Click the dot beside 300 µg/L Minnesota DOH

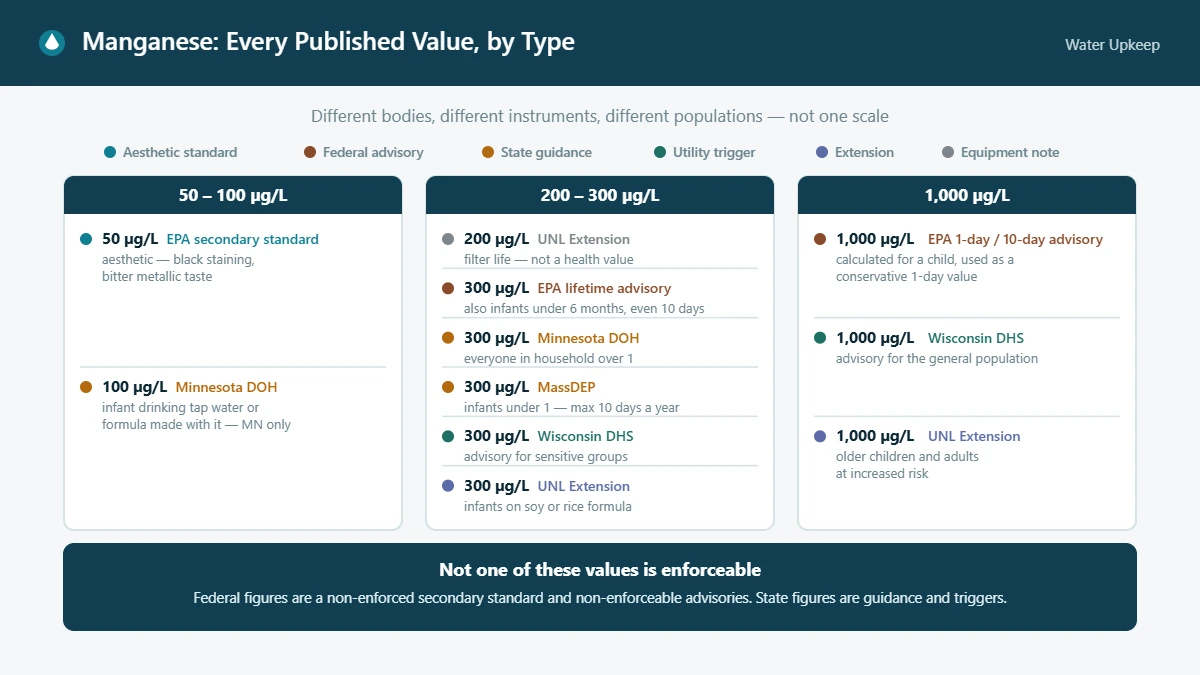coord(448,338)
